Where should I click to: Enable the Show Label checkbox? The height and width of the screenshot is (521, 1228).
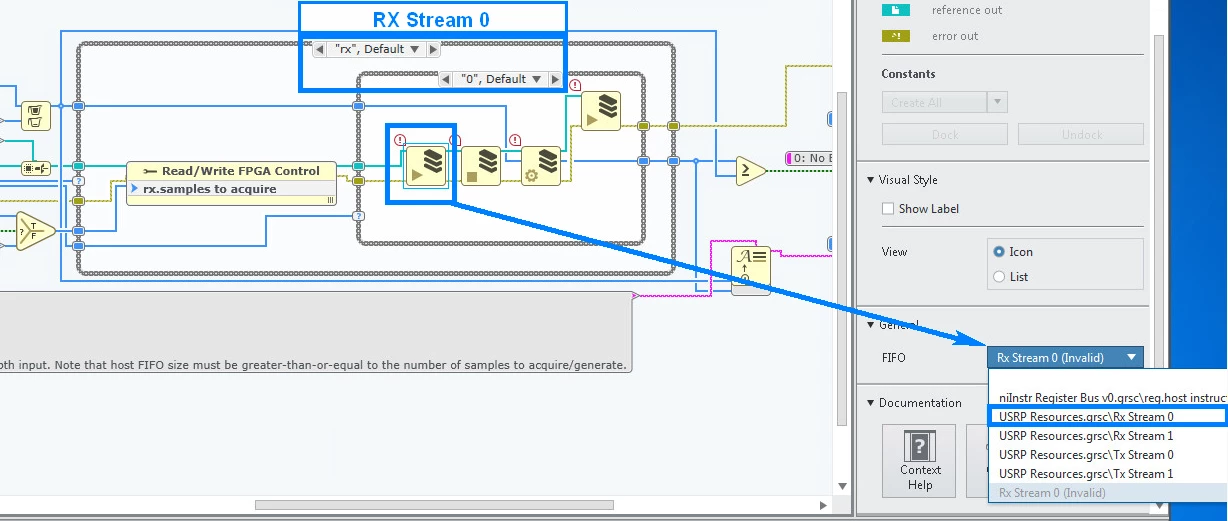[x=888, y=209]
